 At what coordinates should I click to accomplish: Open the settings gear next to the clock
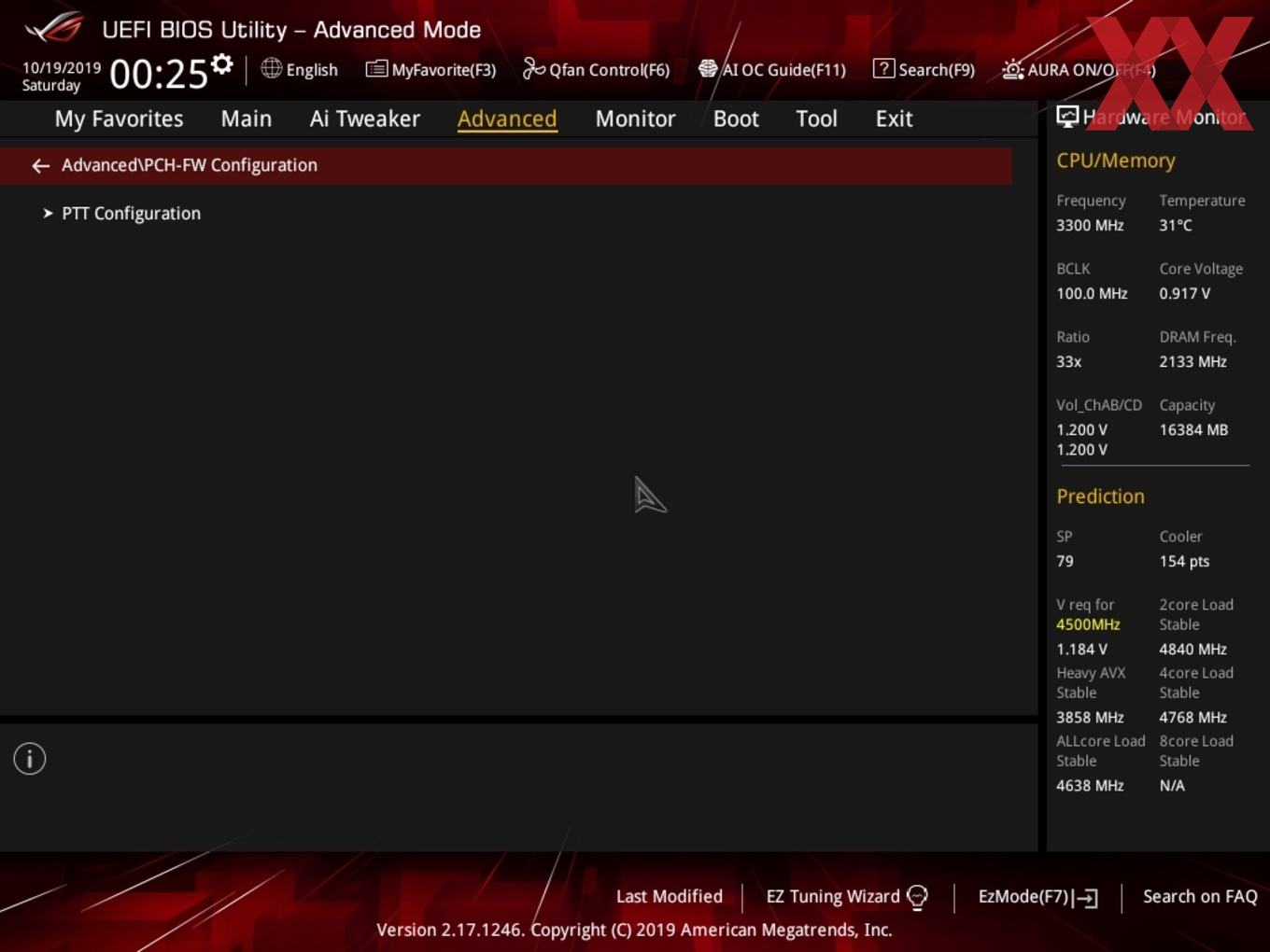point(222,64)
